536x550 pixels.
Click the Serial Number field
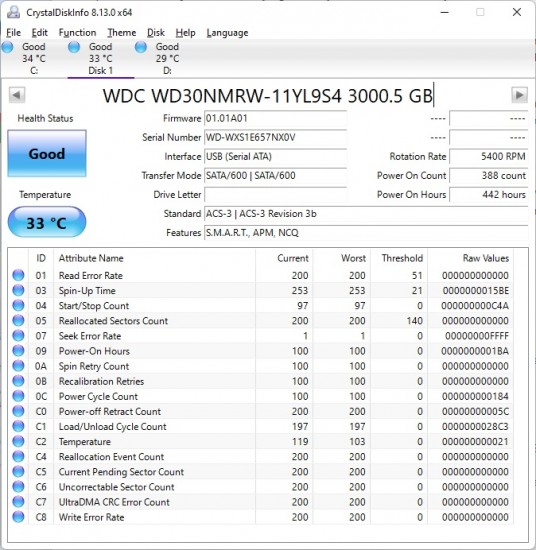click(x=275, y=137)
